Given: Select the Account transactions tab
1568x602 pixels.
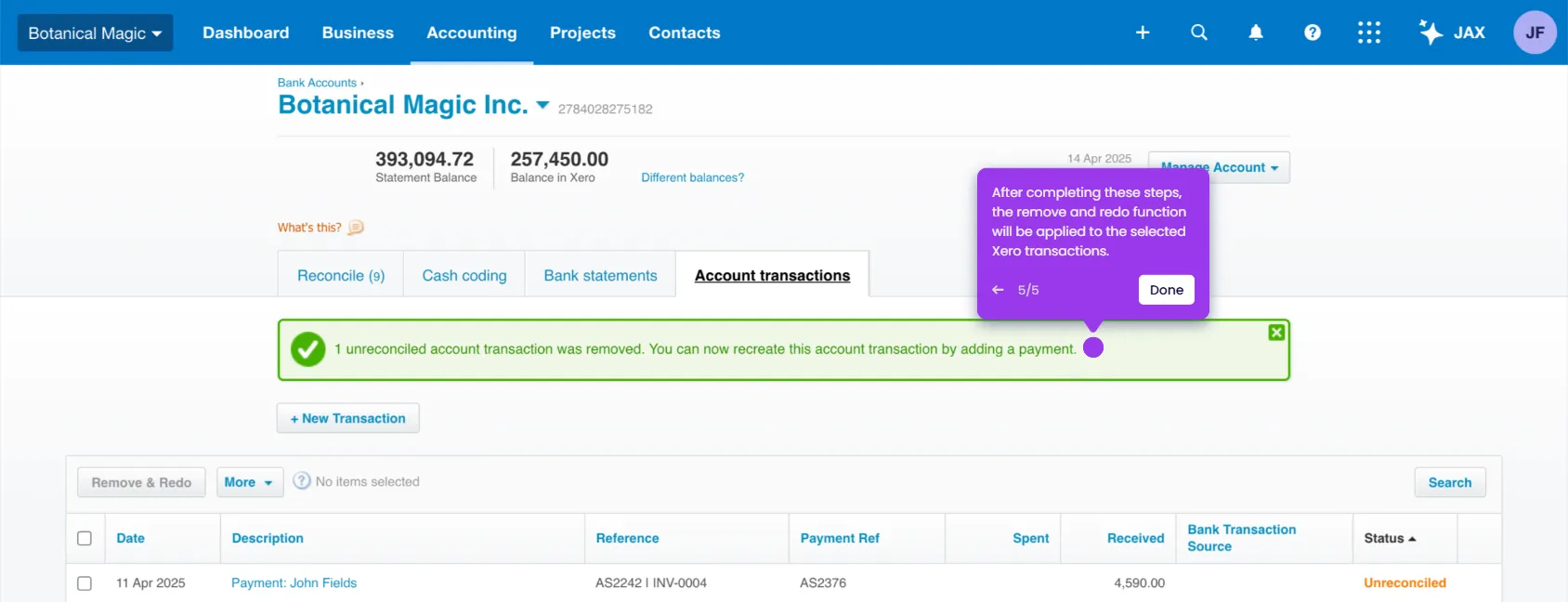Looking at the screenshot, I should point(772,275).
